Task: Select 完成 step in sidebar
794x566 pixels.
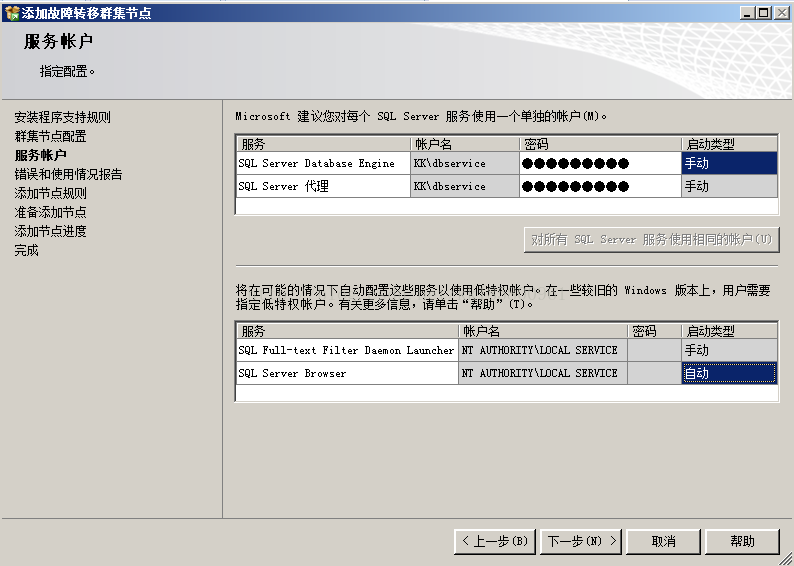Action: pos(26,250)
